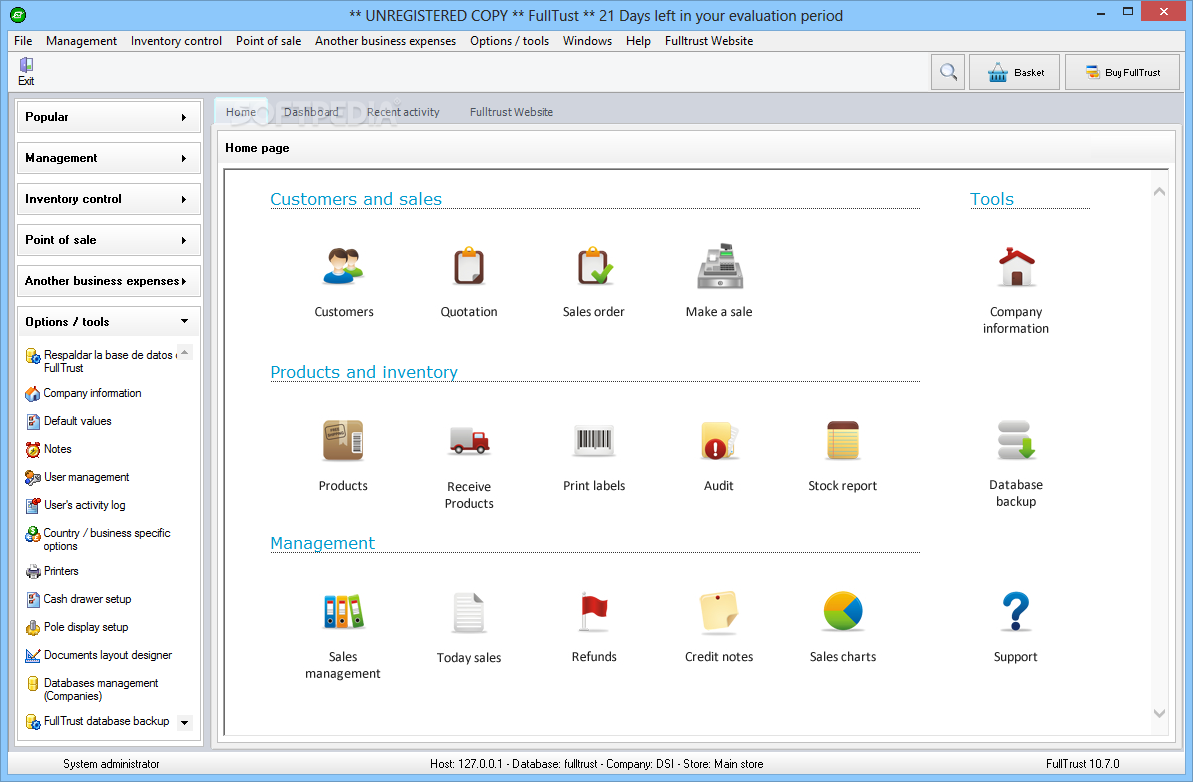
Task: Click the Products and inventory heading link
Action: 364,372
